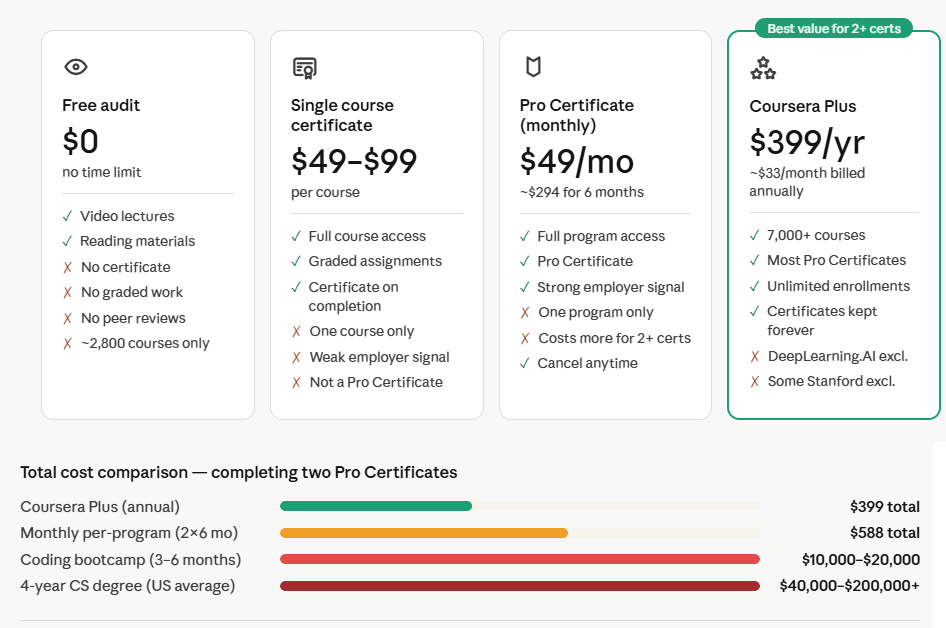Screen dimensions: 946x628
Task: Click '~$33/month billed annually' caption
Action: pyautogui.click(x=807, y=182)
